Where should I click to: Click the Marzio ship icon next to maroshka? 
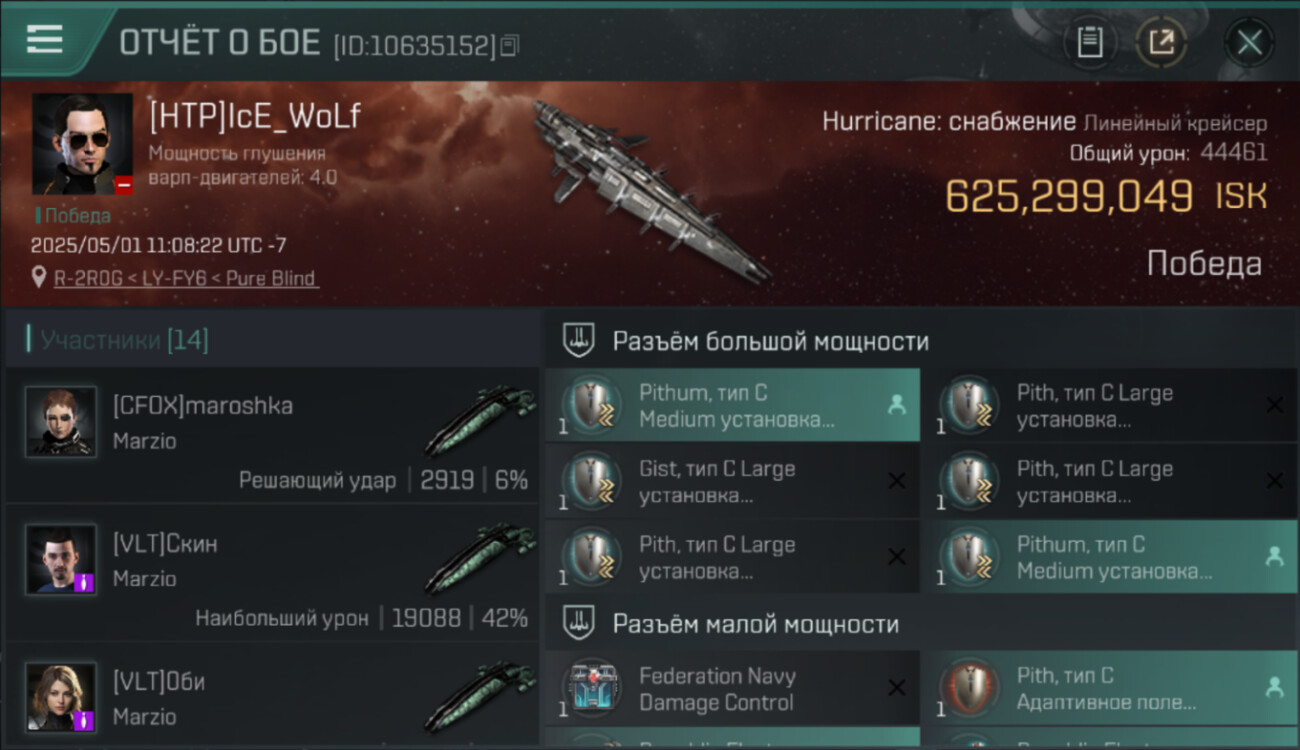coord(480,421)
